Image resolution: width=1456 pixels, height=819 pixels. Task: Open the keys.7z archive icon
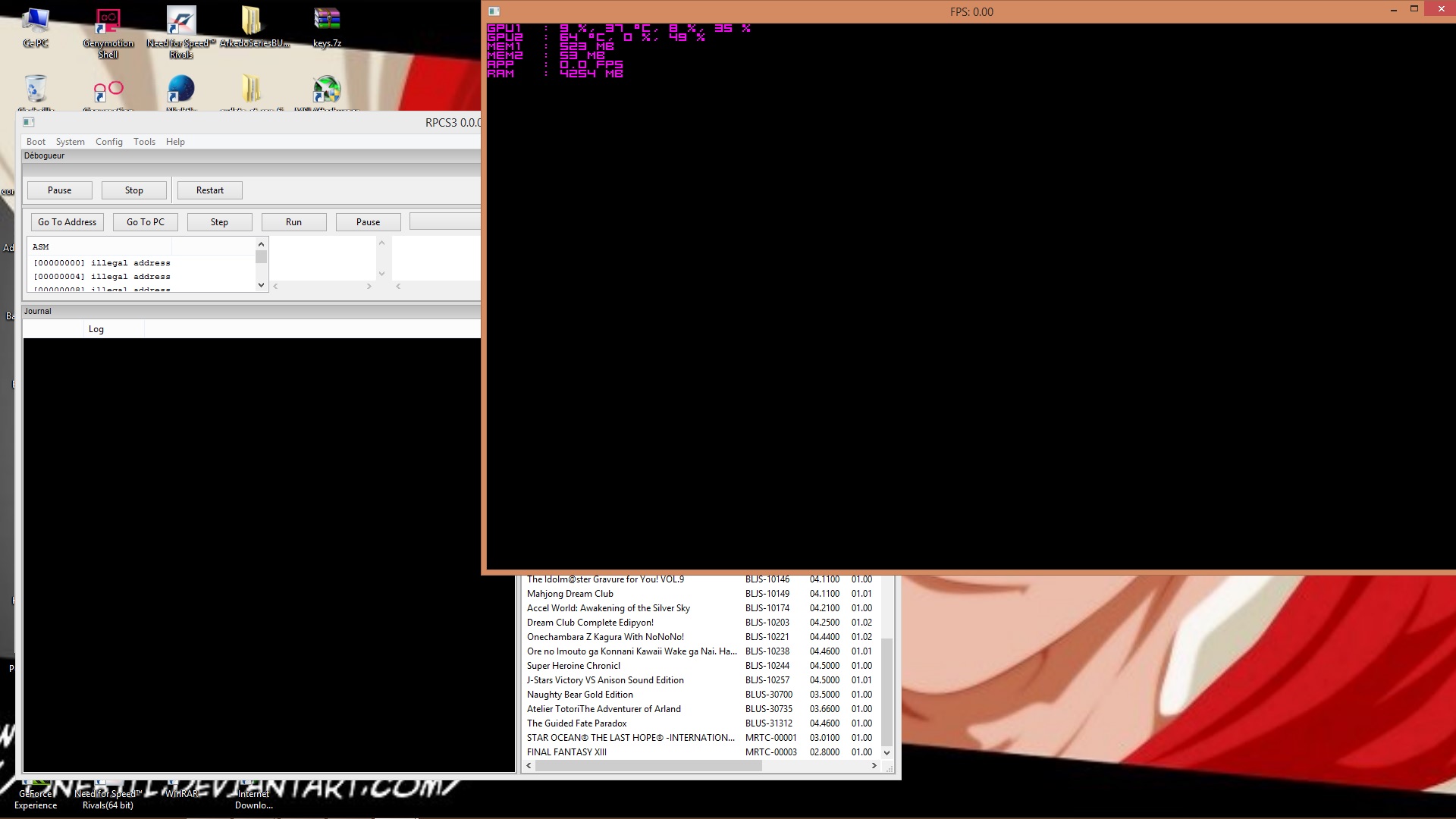327,27
